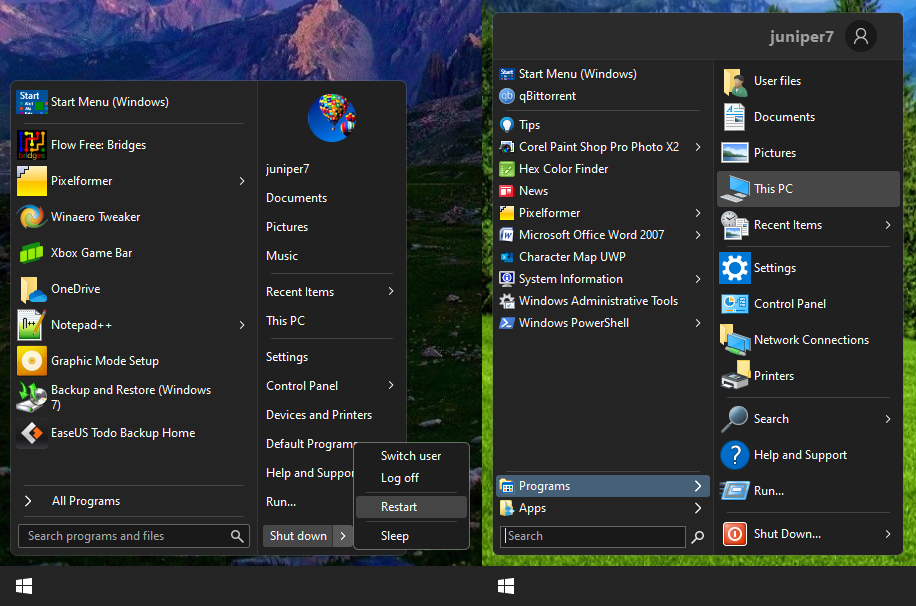Open Network Connections icon

tap(735, 340)
